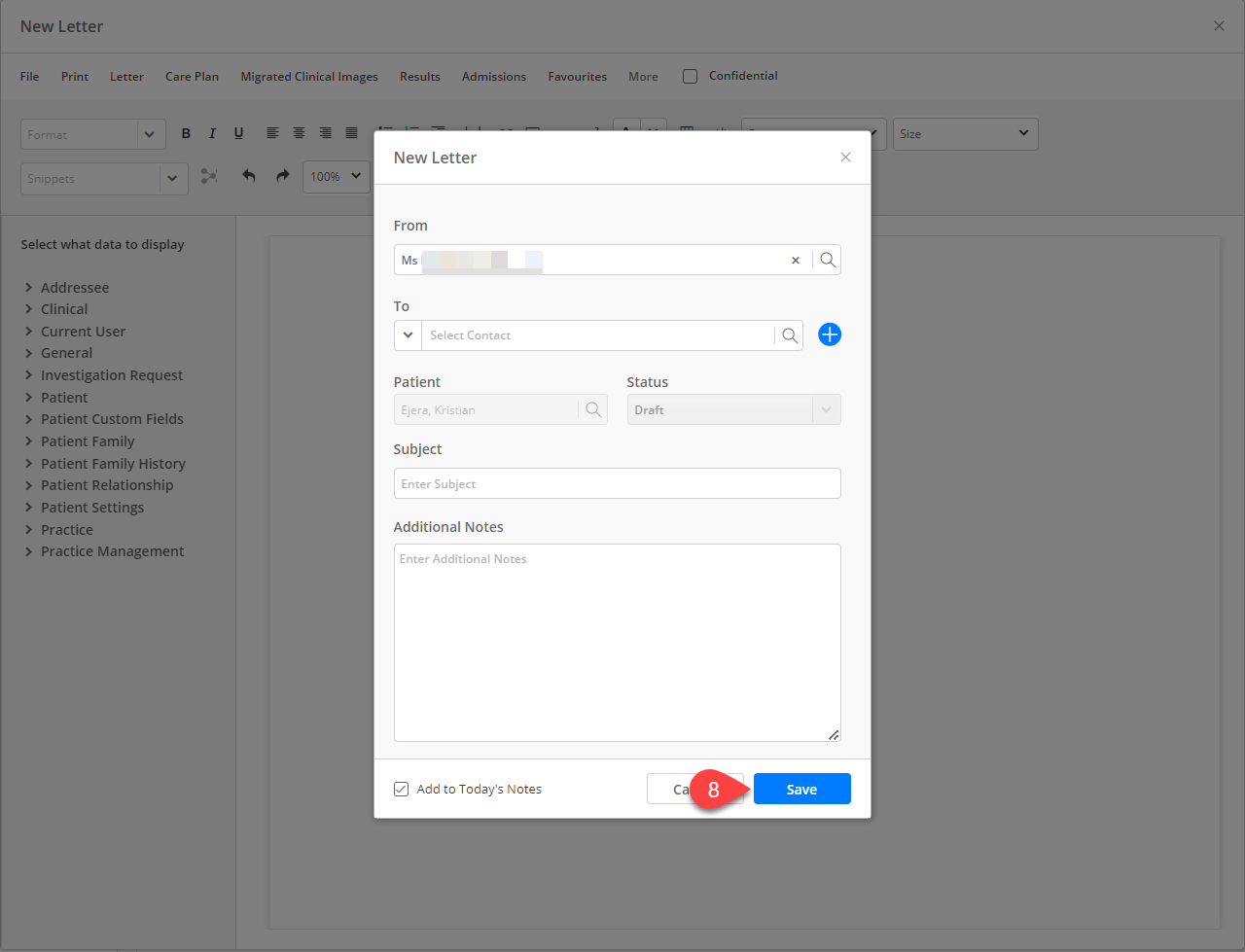Clear the From field with the x
The width and height of the screenshot is (1245, 952).
pos(796,261)
